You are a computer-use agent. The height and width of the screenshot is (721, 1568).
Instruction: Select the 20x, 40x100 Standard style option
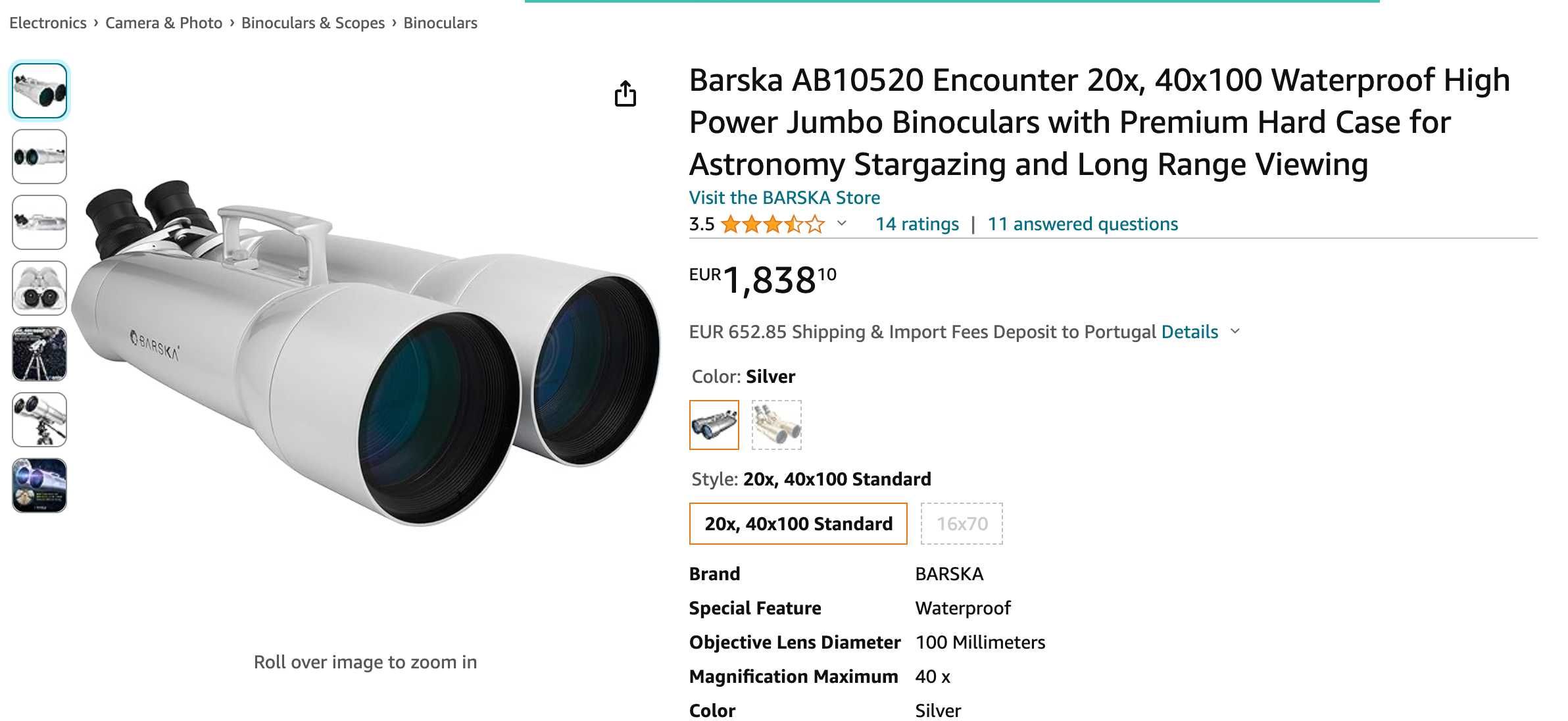(798, 524)
